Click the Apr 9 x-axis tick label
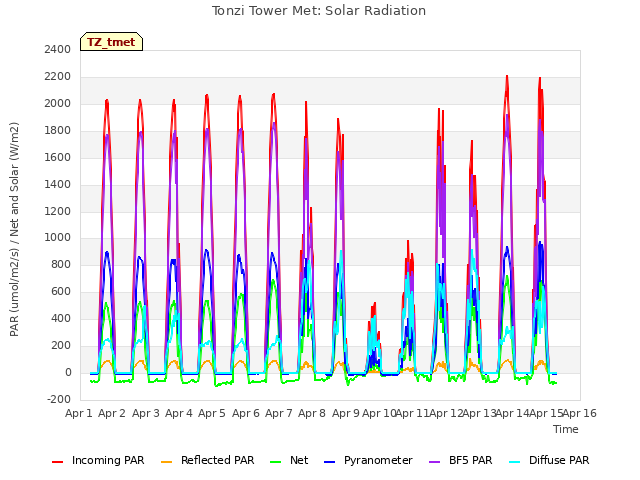640x480 pixels. pyautogui.click(x=346, y=413)
